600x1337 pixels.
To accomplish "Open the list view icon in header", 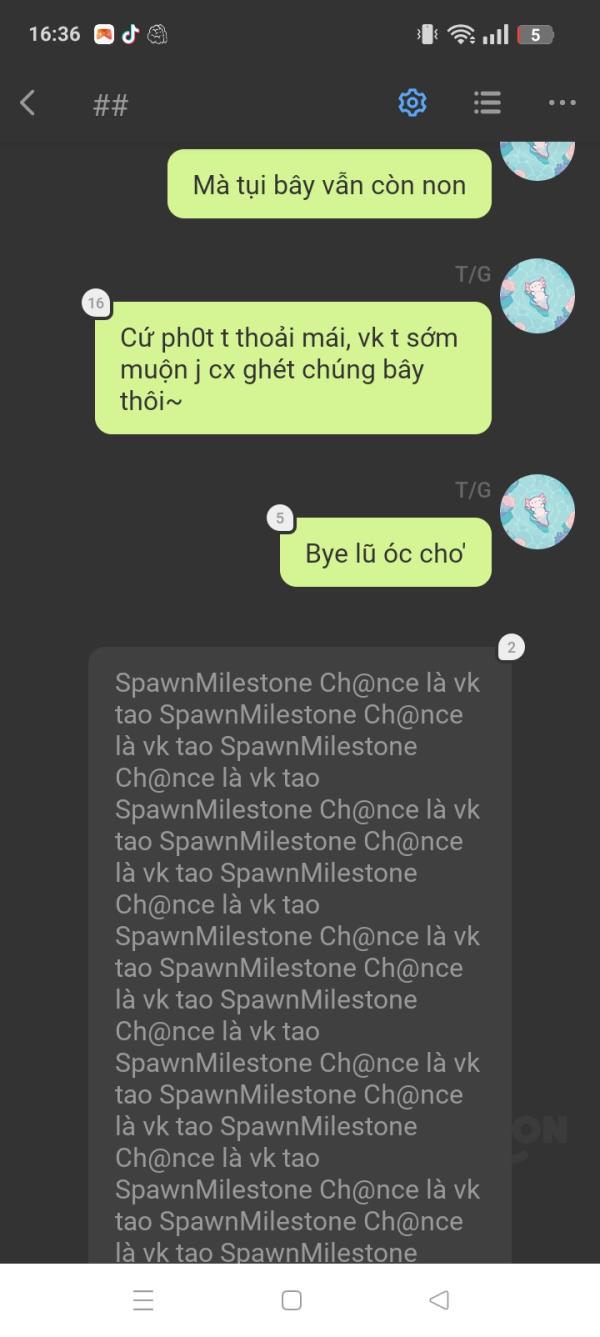I will click(x=487, y=102).
